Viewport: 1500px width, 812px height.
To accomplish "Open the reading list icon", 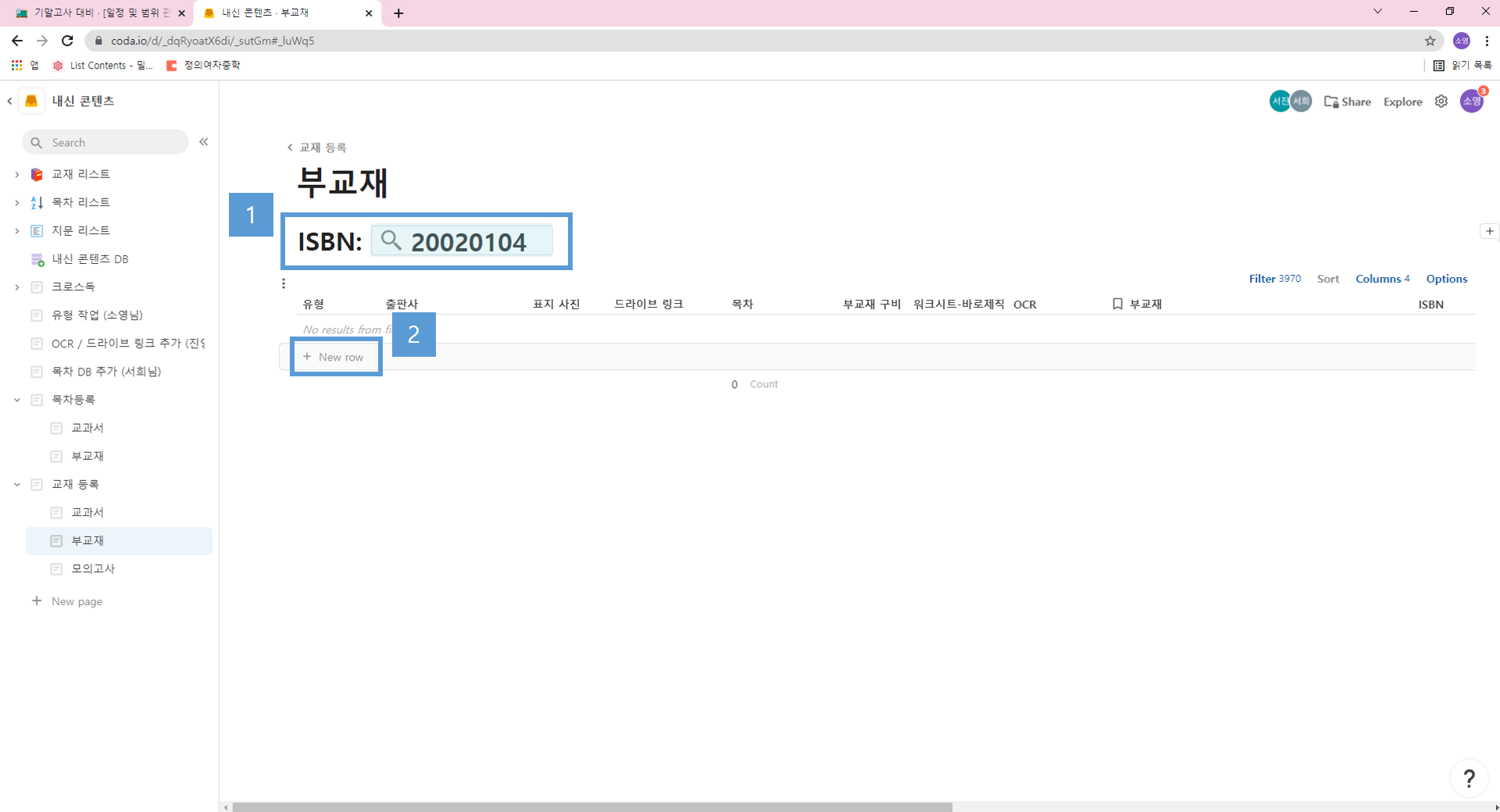I will 1439,66.
